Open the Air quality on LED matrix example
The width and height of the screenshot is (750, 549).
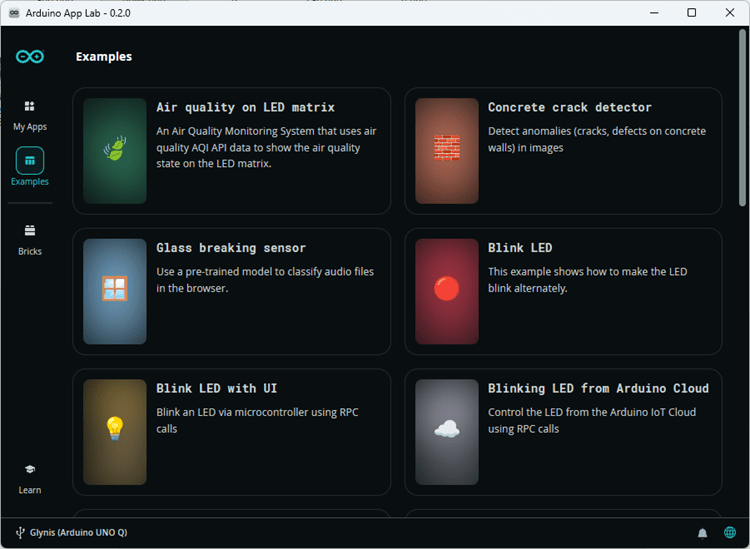click(x=245, y=107)
